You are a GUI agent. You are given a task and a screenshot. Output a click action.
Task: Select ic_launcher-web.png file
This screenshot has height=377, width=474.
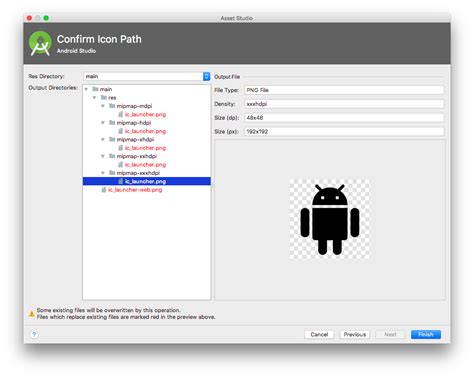[135, 190]
